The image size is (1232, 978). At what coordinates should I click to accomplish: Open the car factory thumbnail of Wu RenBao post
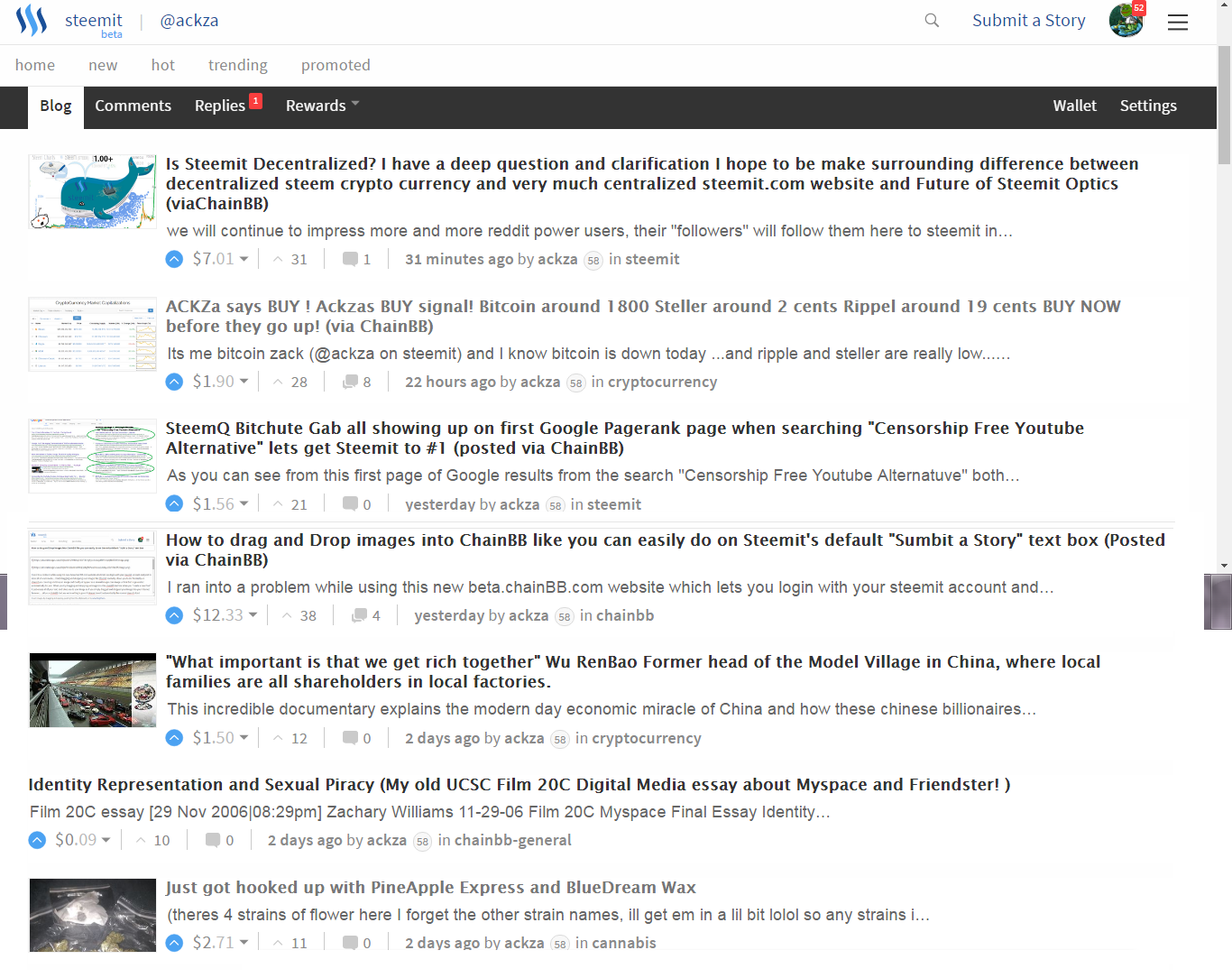[x=93, y=690]
